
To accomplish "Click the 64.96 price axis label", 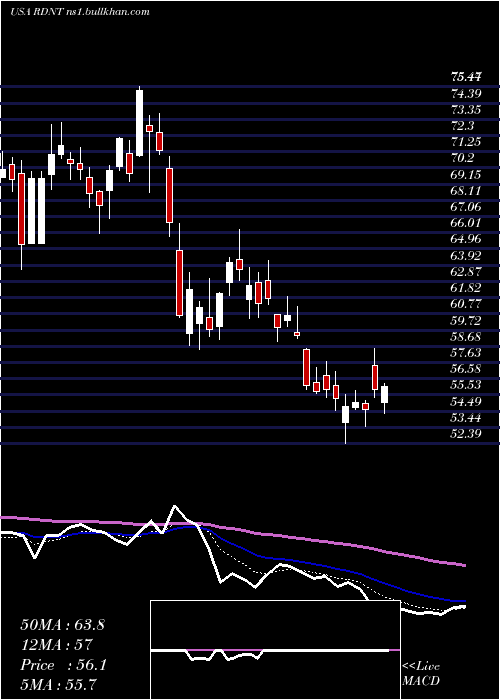I will 466,239.
